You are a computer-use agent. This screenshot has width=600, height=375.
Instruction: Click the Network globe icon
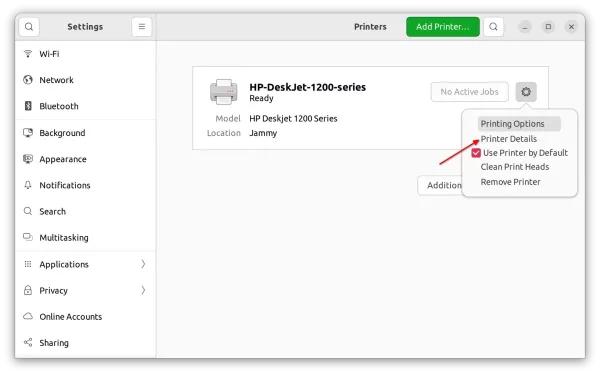pyautogui.click(x=28, y=80)
